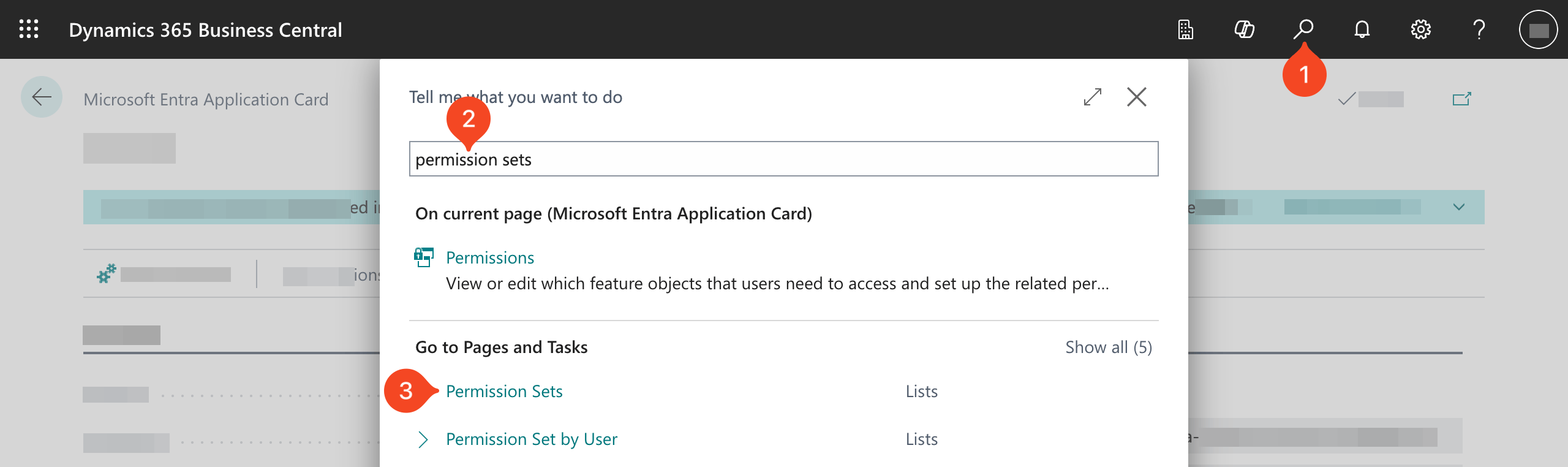
Task: Click the gears action icon on card
Action: (x=107, y=273)
